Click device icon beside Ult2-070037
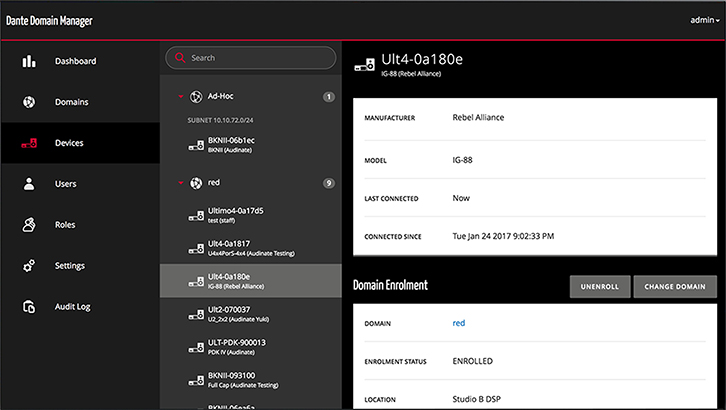The width and height of the screenshot is (726, 410). pos(196,315)
